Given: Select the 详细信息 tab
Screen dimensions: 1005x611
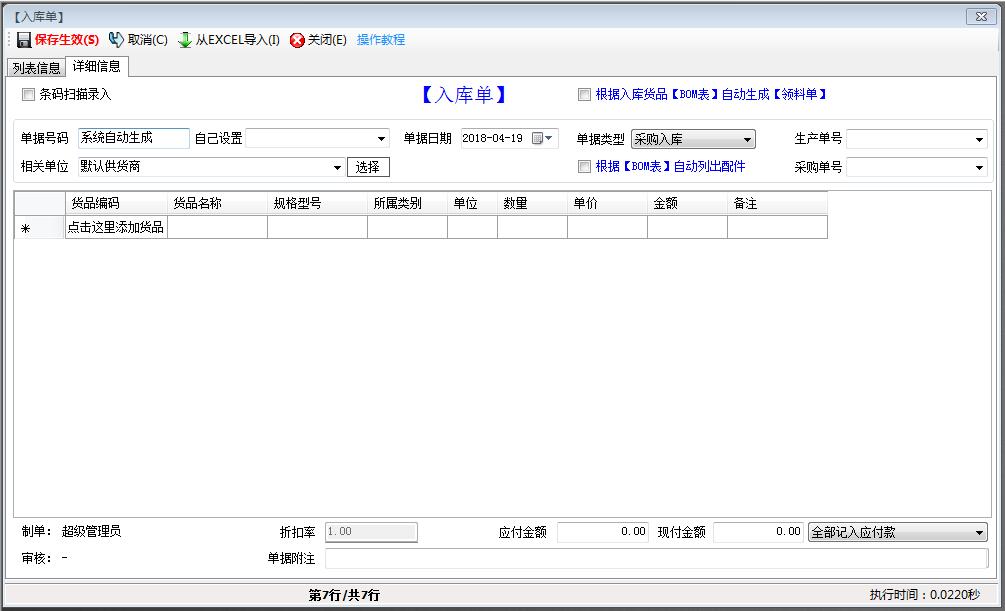Looking at the screenshot, I should point(97,67).
